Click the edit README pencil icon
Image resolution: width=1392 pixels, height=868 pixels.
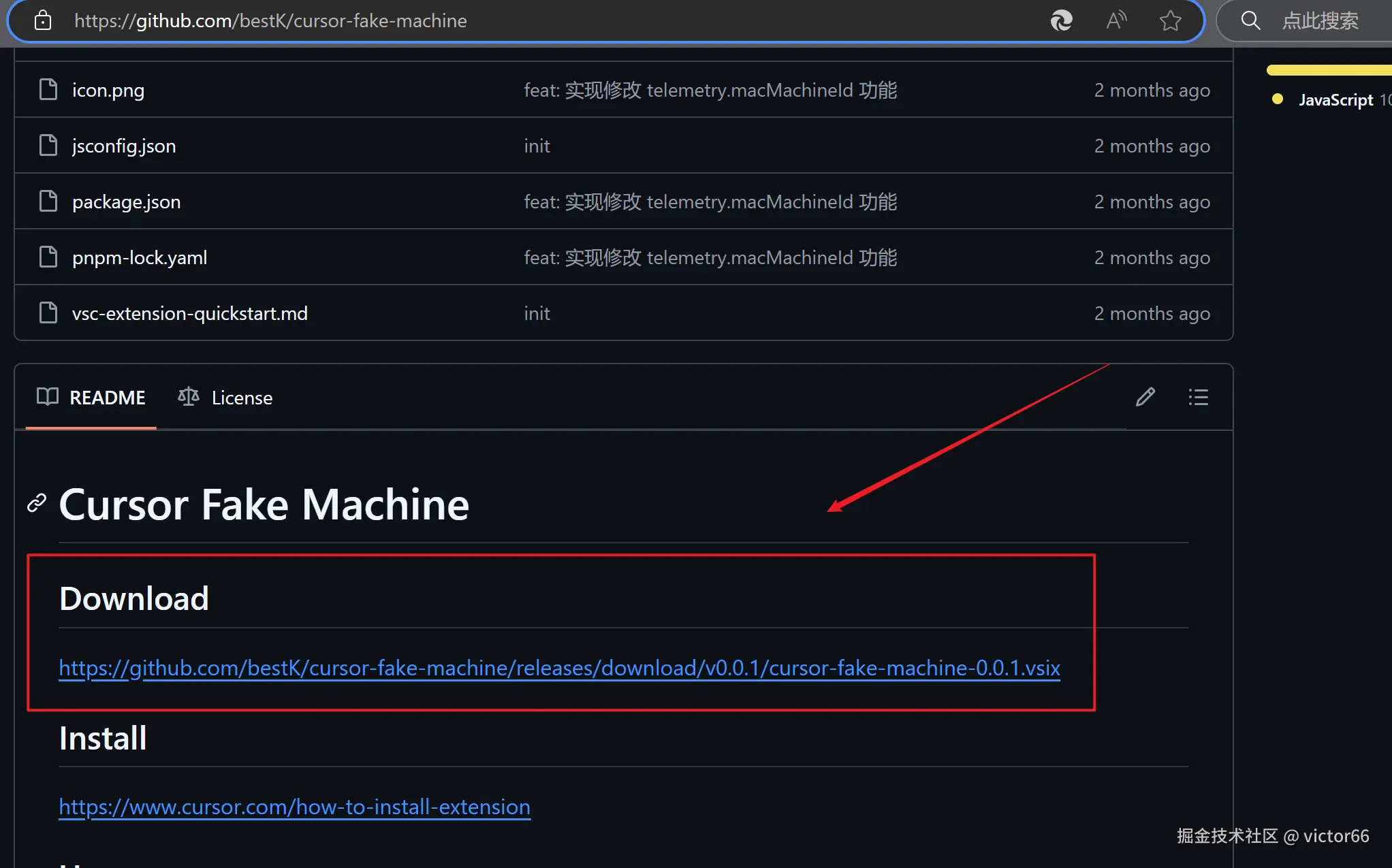pyautogui.click(x=1145, y=397)
